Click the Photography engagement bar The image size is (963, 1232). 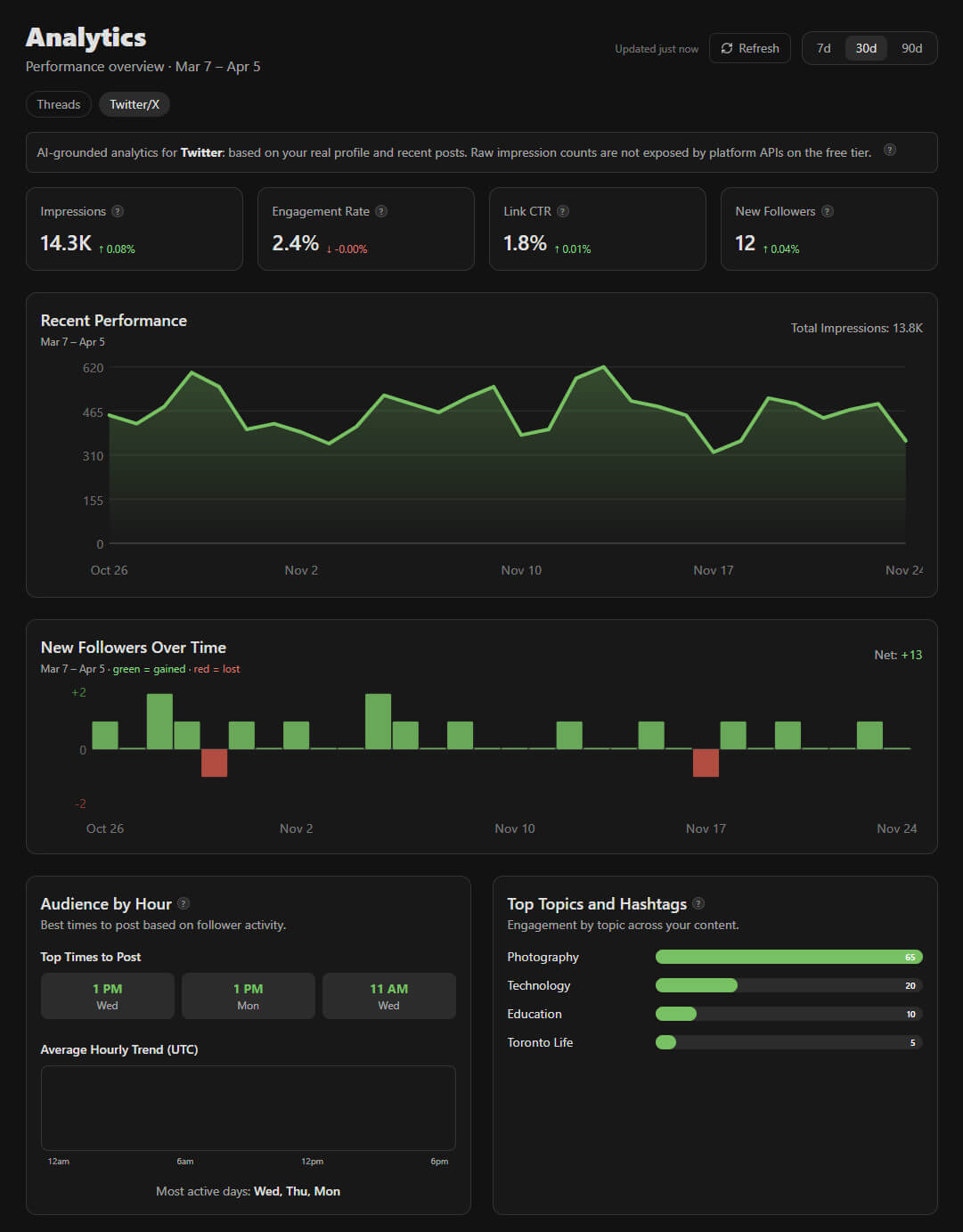788,957
